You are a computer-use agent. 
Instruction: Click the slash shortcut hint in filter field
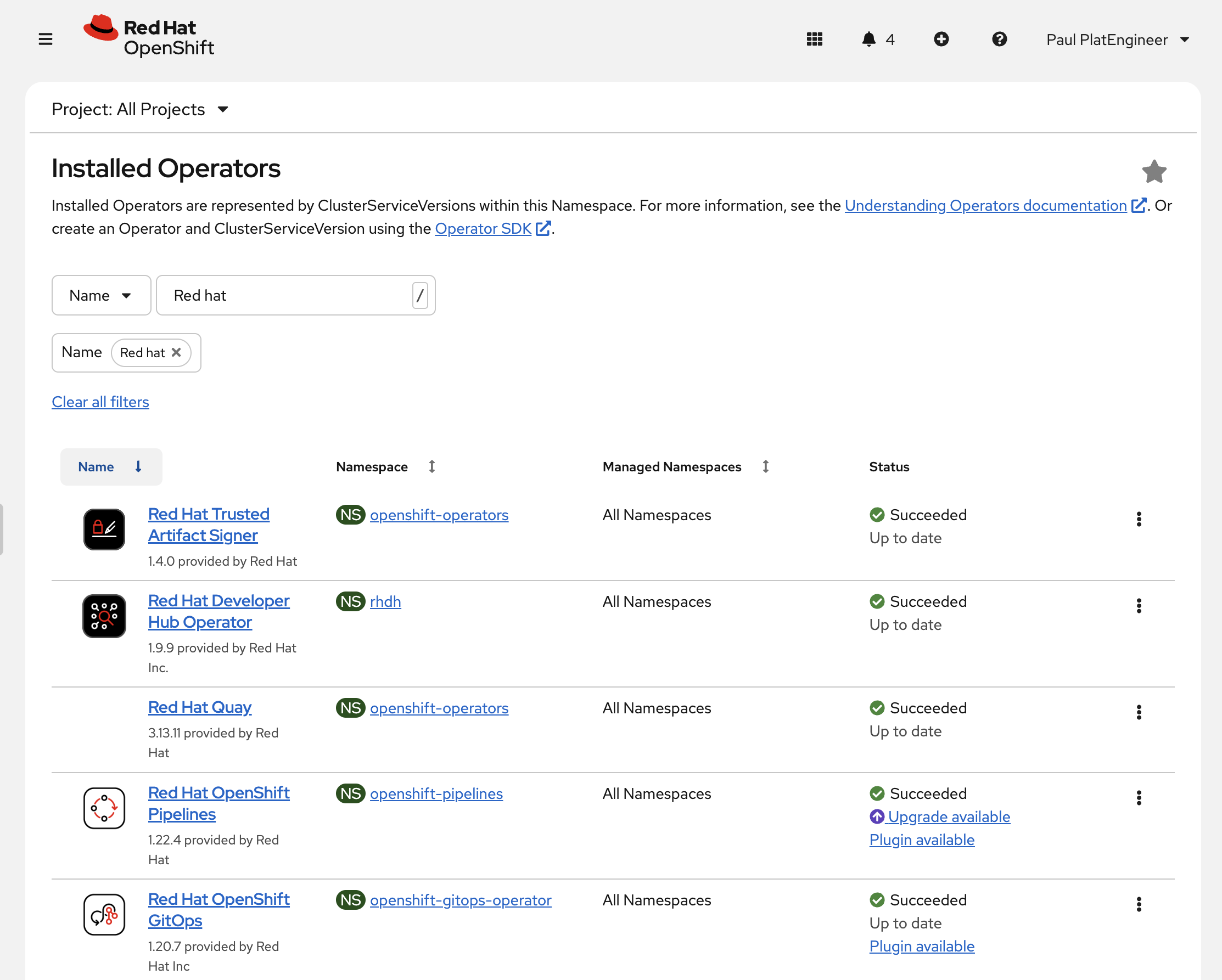[420, 295]
